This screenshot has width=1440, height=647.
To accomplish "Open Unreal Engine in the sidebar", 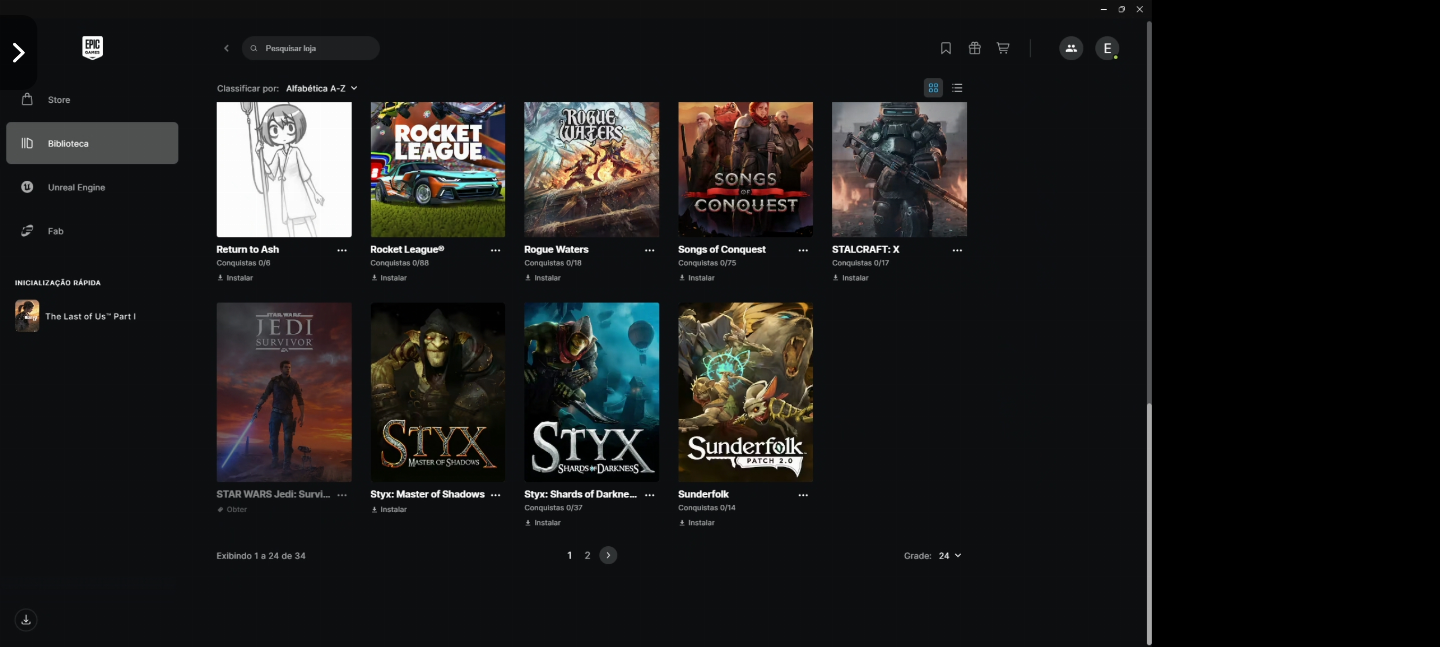I will click(x=92, y=188).
